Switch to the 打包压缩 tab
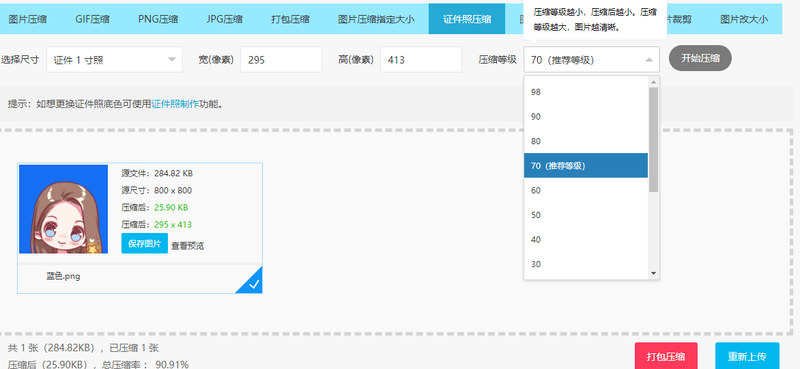The image size is (800, 369). (290, 19)
